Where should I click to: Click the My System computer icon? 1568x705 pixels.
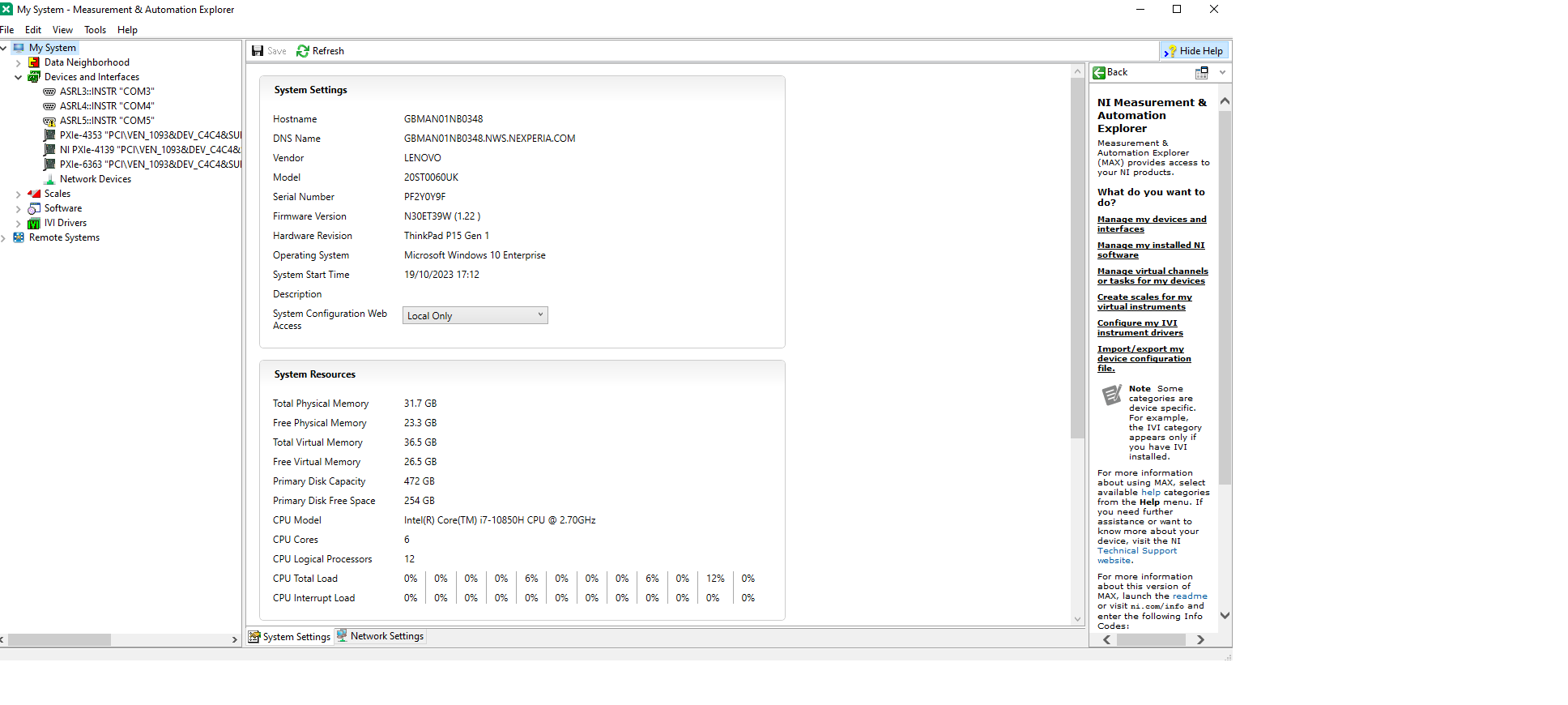(x=19, y=48)
